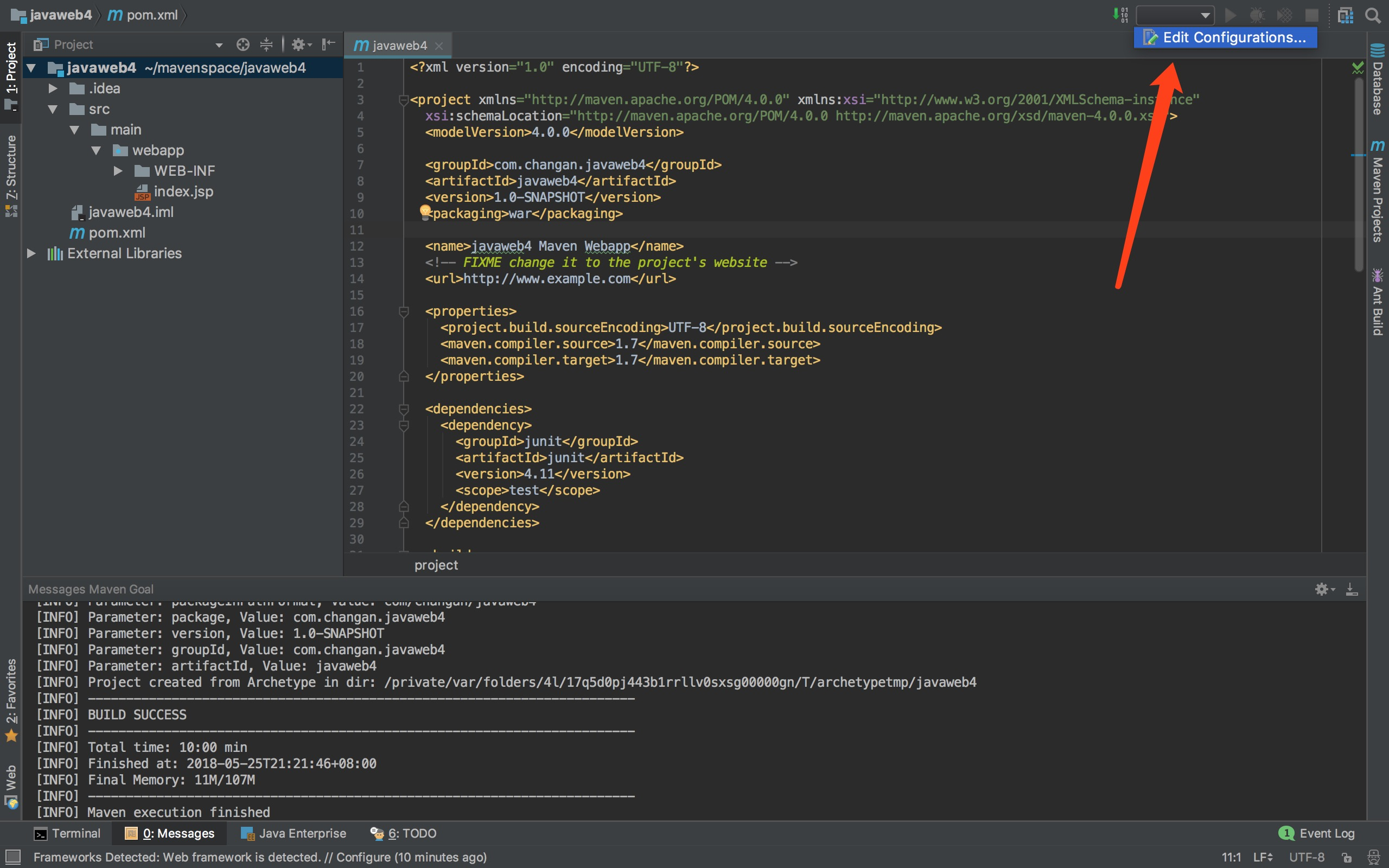Open the Maven Projects side panel
The height and width of the screenshot is (868, 1389).
[x=1378, y=192]
